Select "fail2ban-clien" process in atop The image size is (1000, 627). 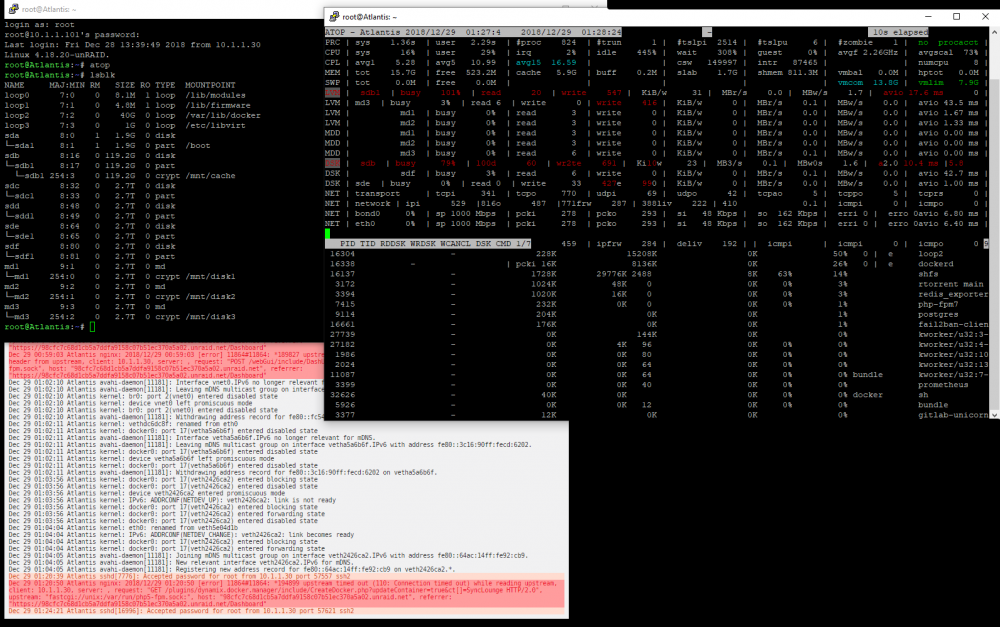coord(953,325)
